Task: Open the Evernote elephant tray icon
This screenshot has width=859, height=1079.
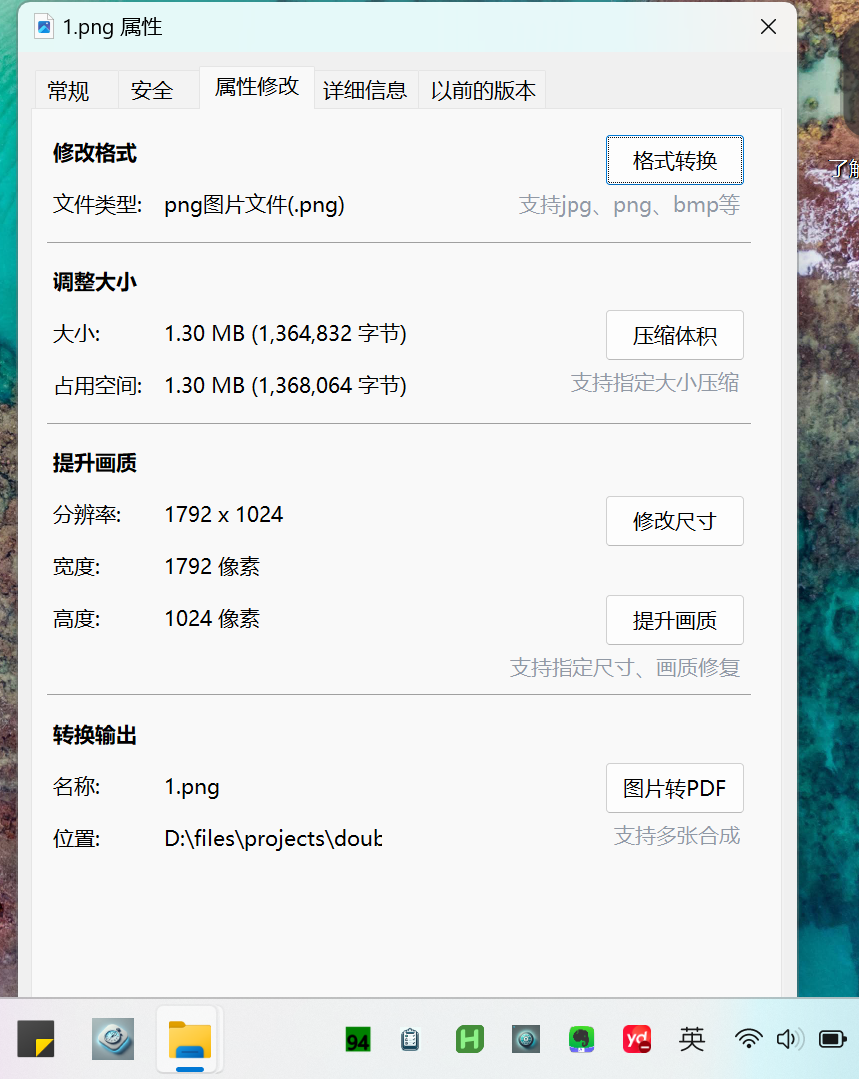Action: click(582, 1040)
